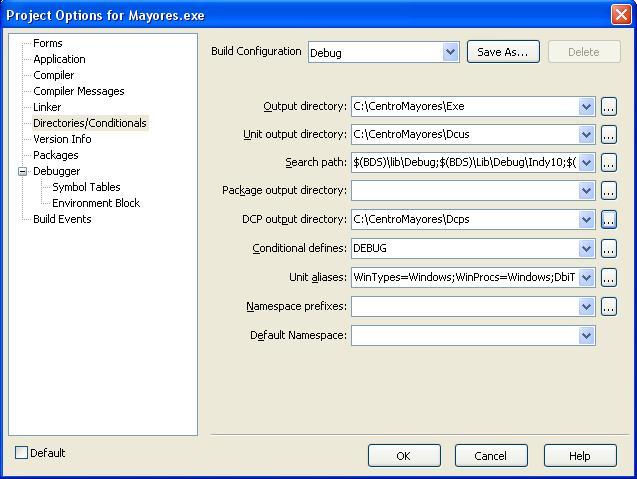The height and width of the screenshot is (479, 637).
Task: Browse for Package output directory
Action: [x=608, y=191]
